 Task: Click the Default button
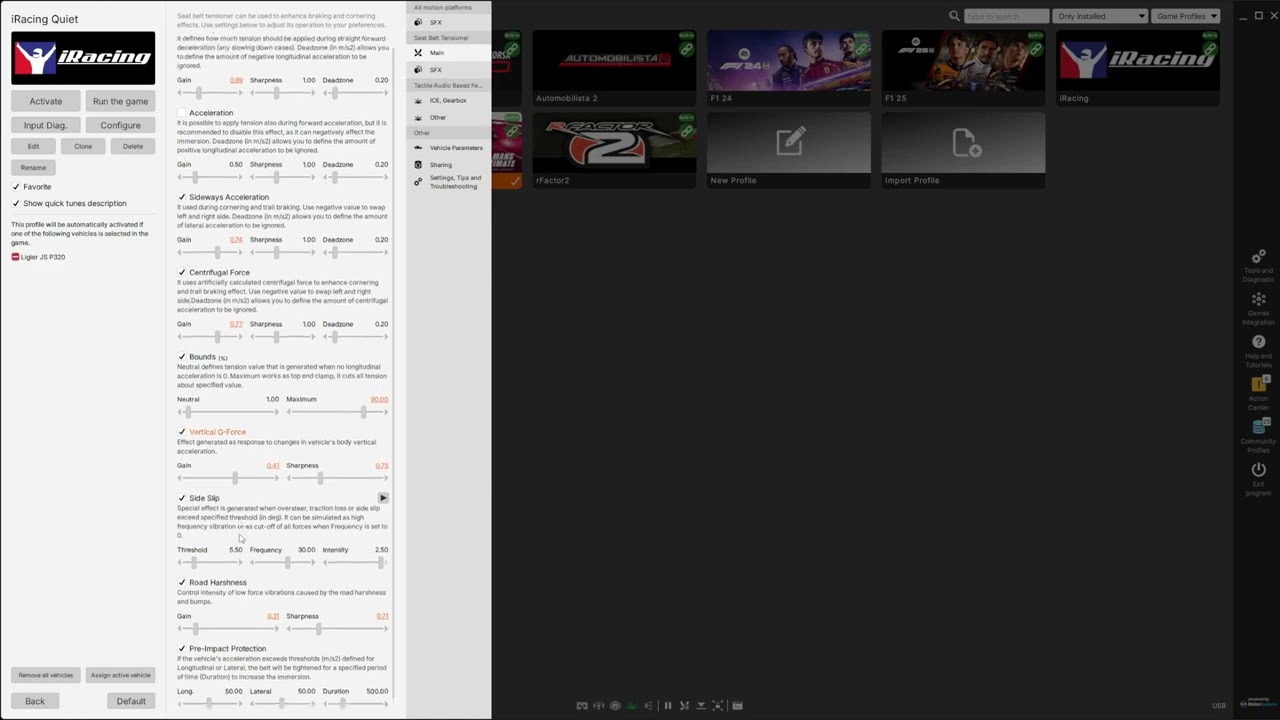tap(131, 701)
